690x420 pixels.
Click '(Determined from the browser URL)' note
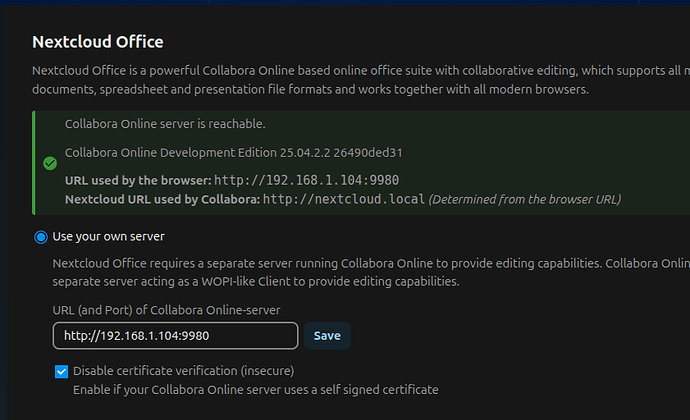[525, 199]
